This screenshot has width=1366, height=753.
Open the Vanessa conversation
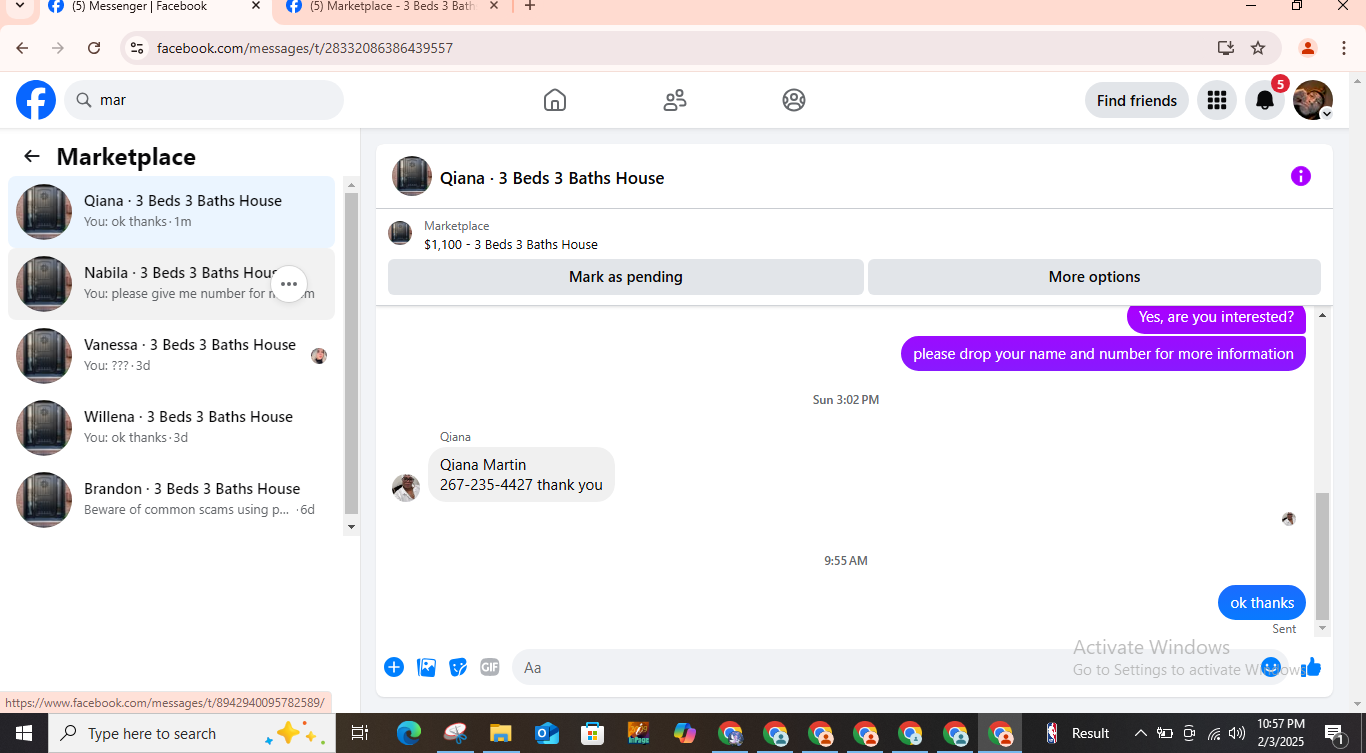(x=171, y=356)
